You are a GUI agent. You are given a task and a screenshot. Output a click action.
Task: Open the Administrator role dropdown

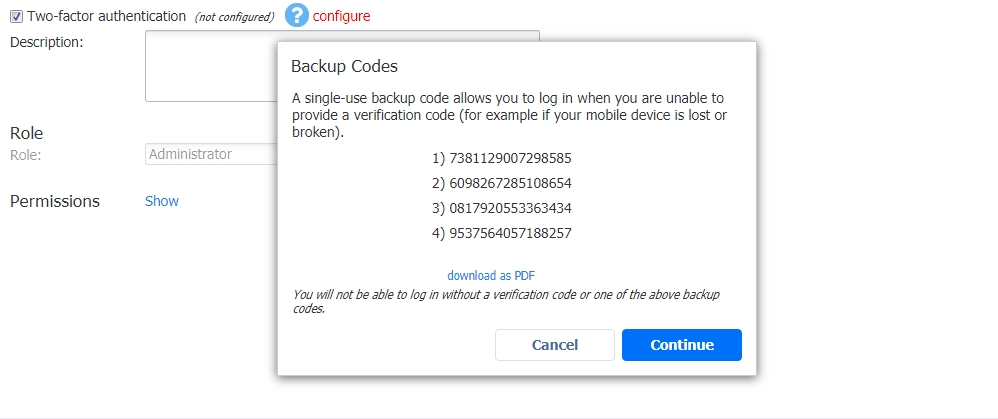pyautogui.click(x=211, y=154)
